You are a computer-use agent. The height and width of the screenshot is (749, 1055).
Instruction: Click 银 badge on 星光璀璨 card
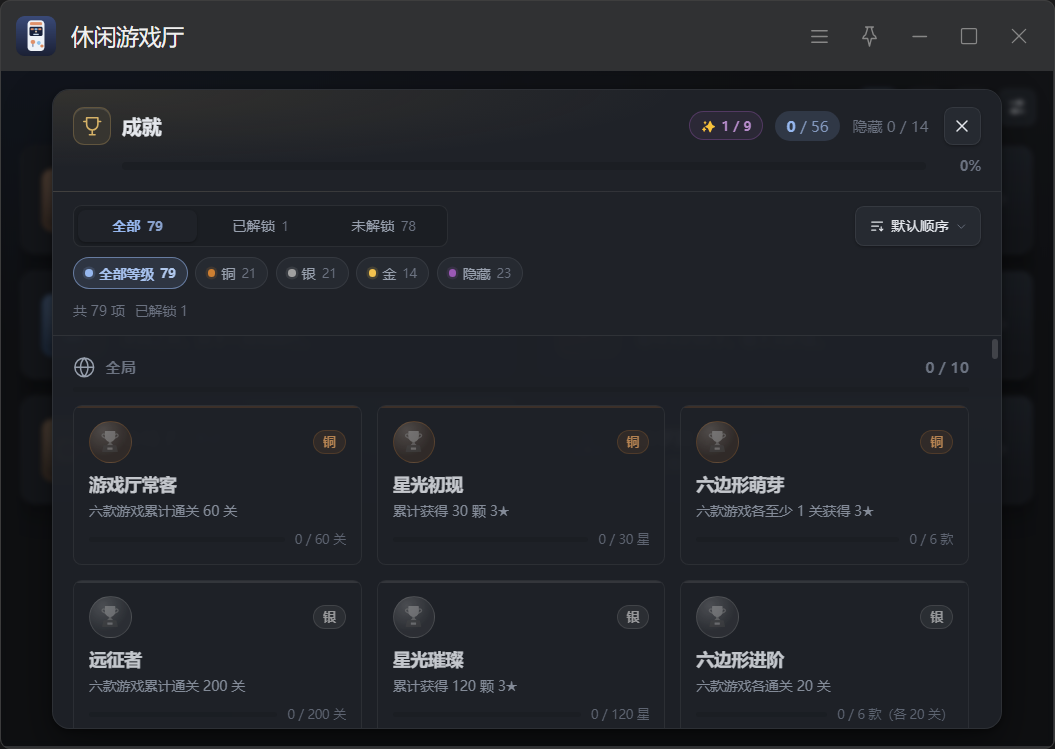click(633, 616)
